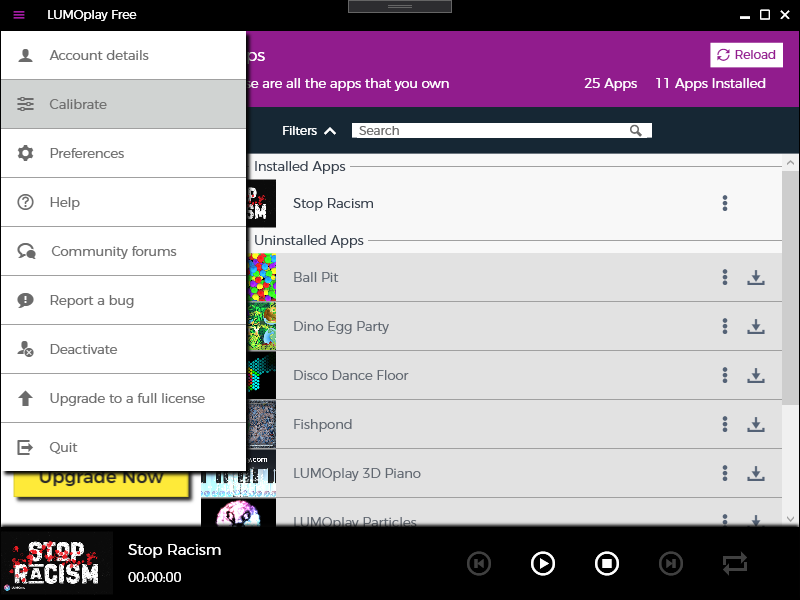Open Preferences
Screen dimensions: 800x600
point(123,153)
